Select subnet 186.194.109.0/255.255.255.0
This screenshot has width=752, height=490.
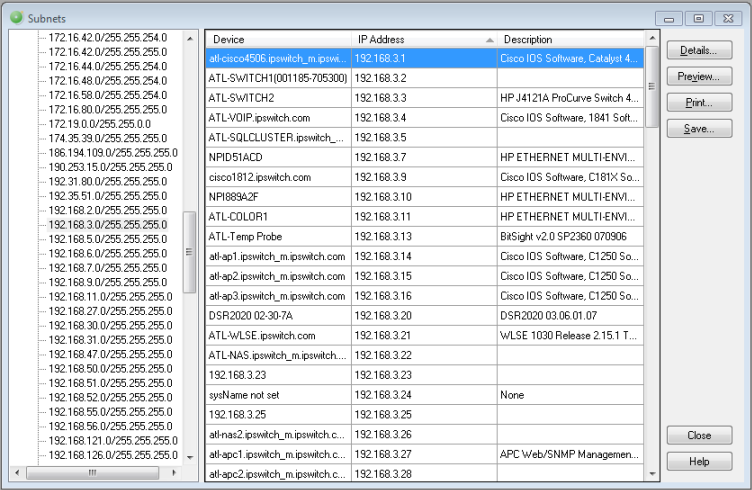pos(113,152)
